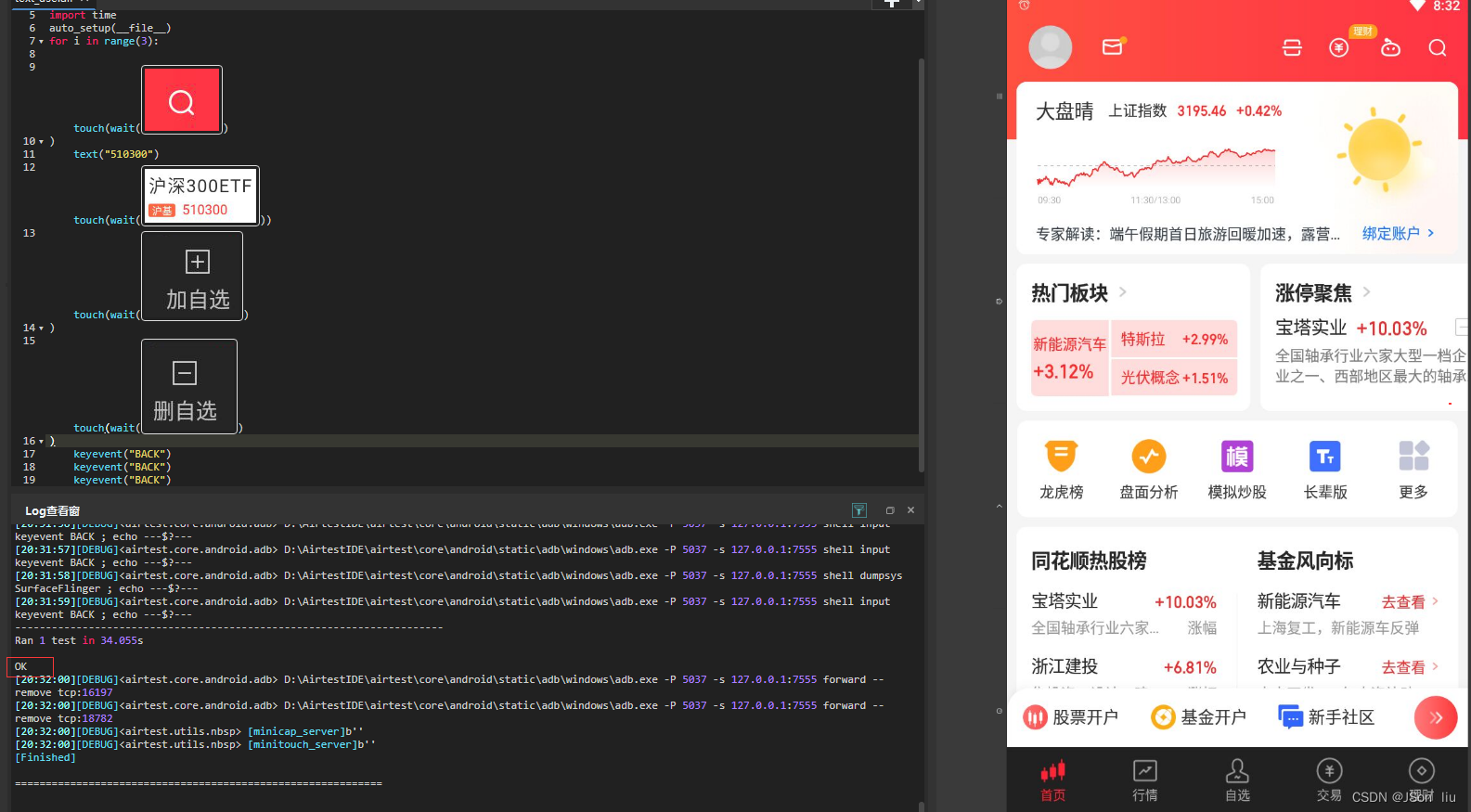Collapse the for loop fold arrow on line 7
The width and height of the screenshot is (1471, 812).
[41, 42]
